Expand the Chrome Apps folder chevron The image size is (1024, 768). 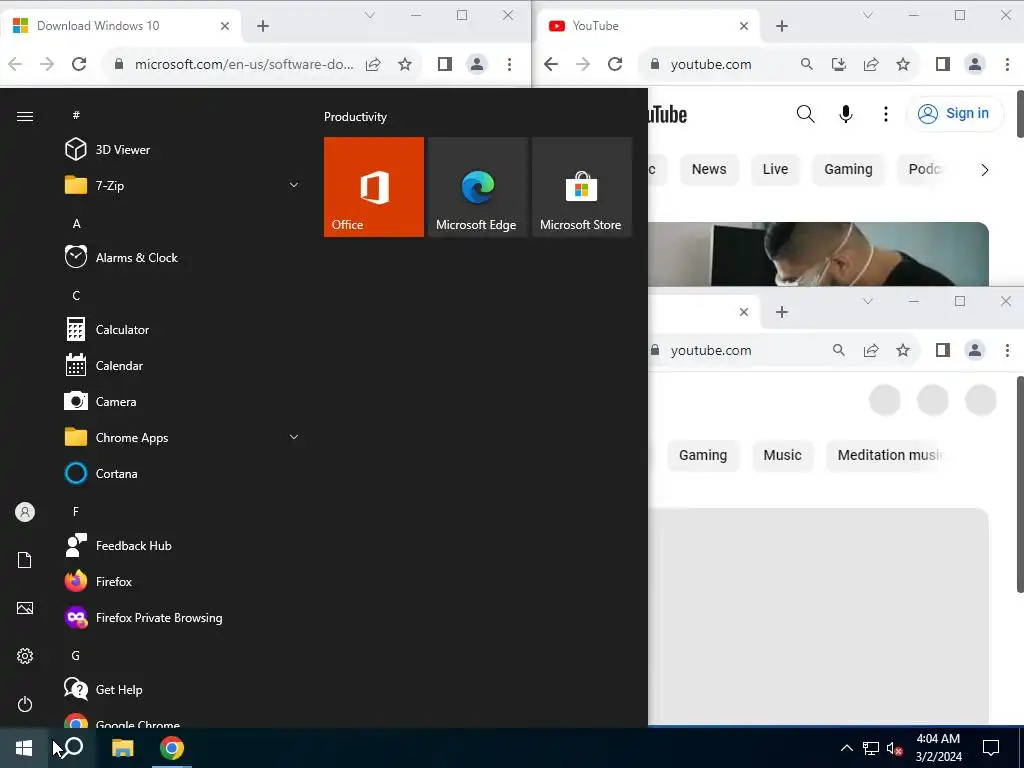(x=294, y=437)
